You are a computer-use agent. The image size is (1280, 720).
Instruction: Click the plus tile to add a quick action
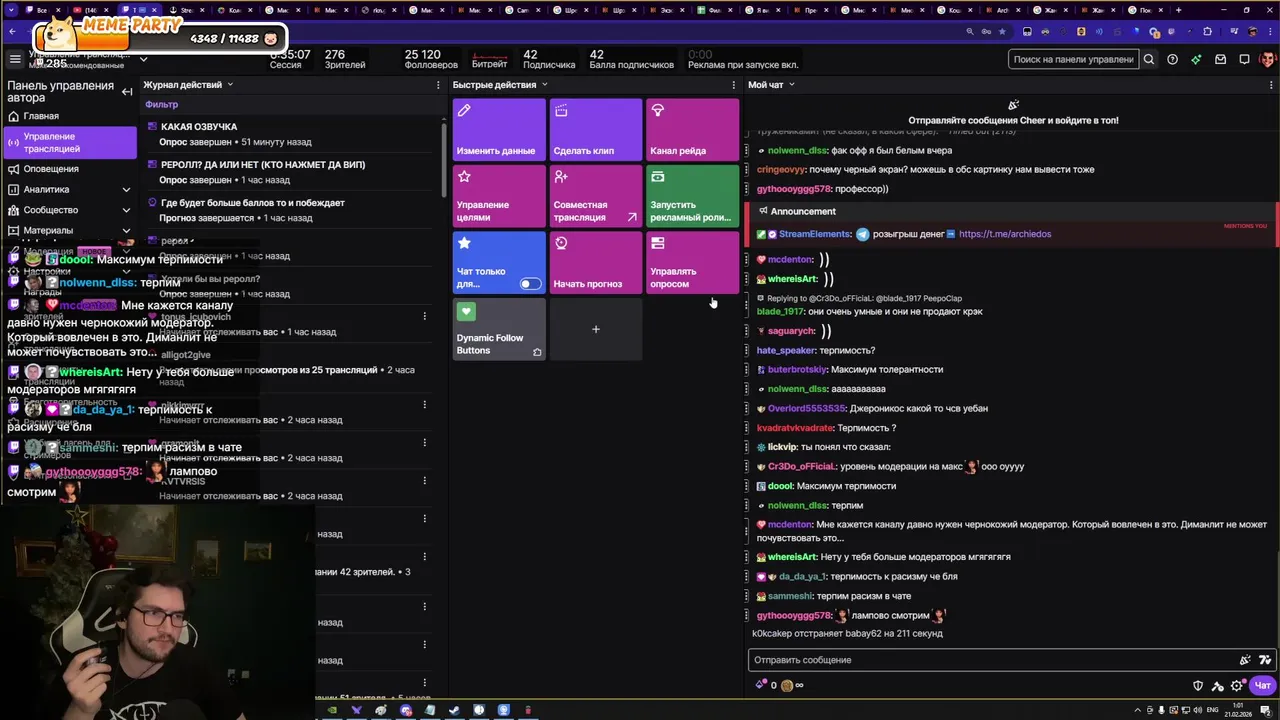point(596,329)
